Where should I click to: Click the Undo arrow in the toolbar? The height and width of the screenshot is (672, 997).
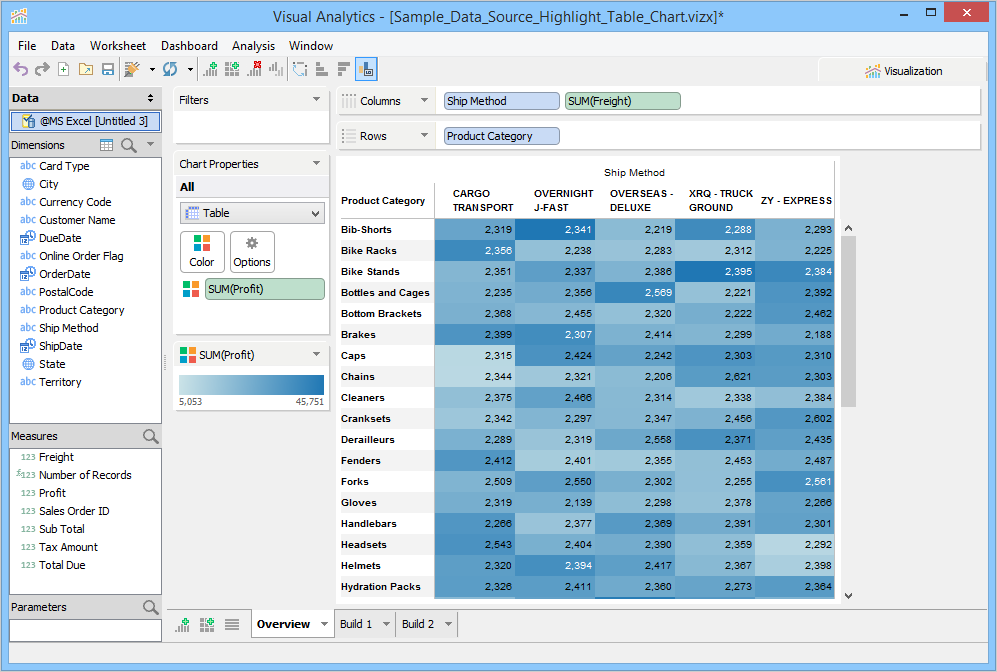pyautogui.click(x=20, y=69)
